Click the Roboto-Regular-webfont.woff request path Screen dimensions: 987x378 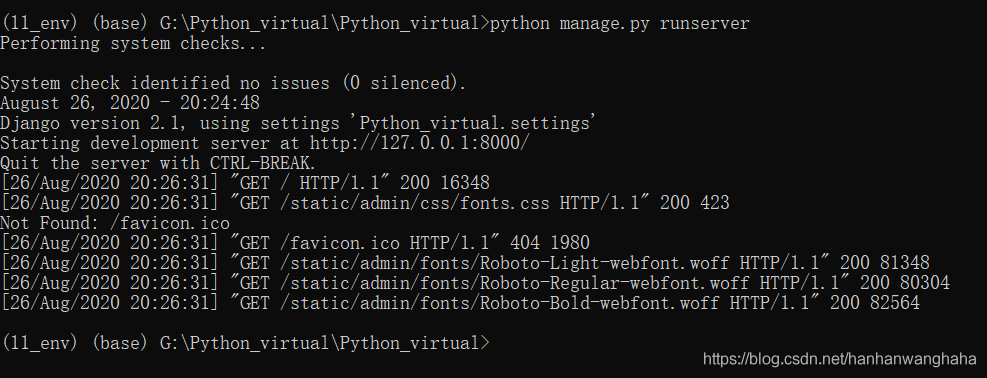[515, 282]
